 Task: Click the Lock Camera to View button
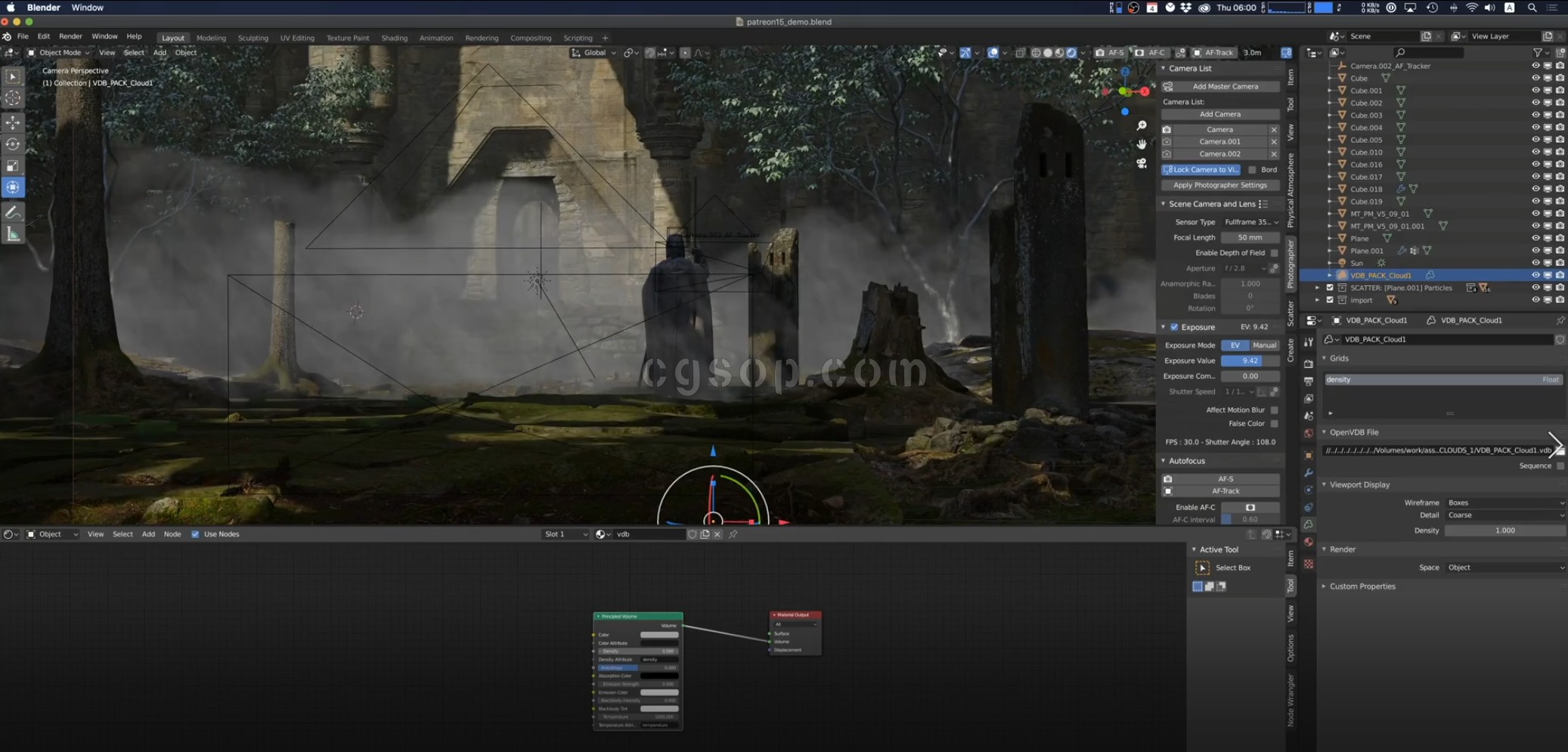1201,170
